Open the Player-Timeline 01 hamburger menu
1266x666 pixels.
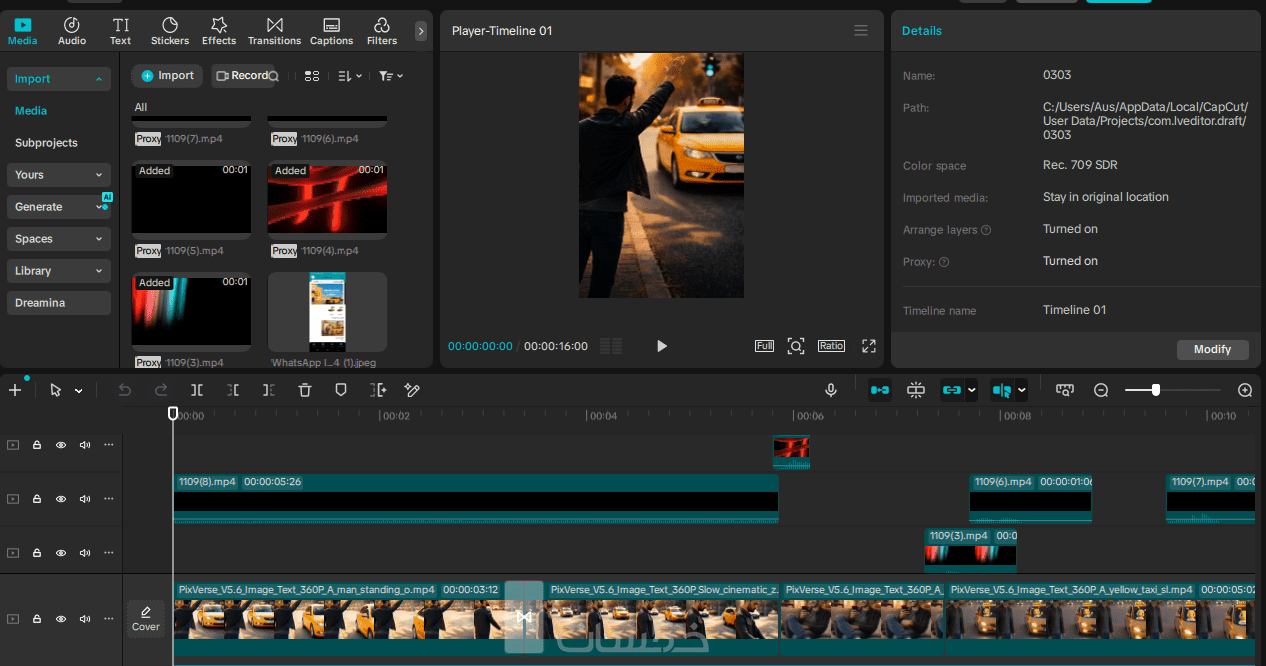tap(861, 31)
